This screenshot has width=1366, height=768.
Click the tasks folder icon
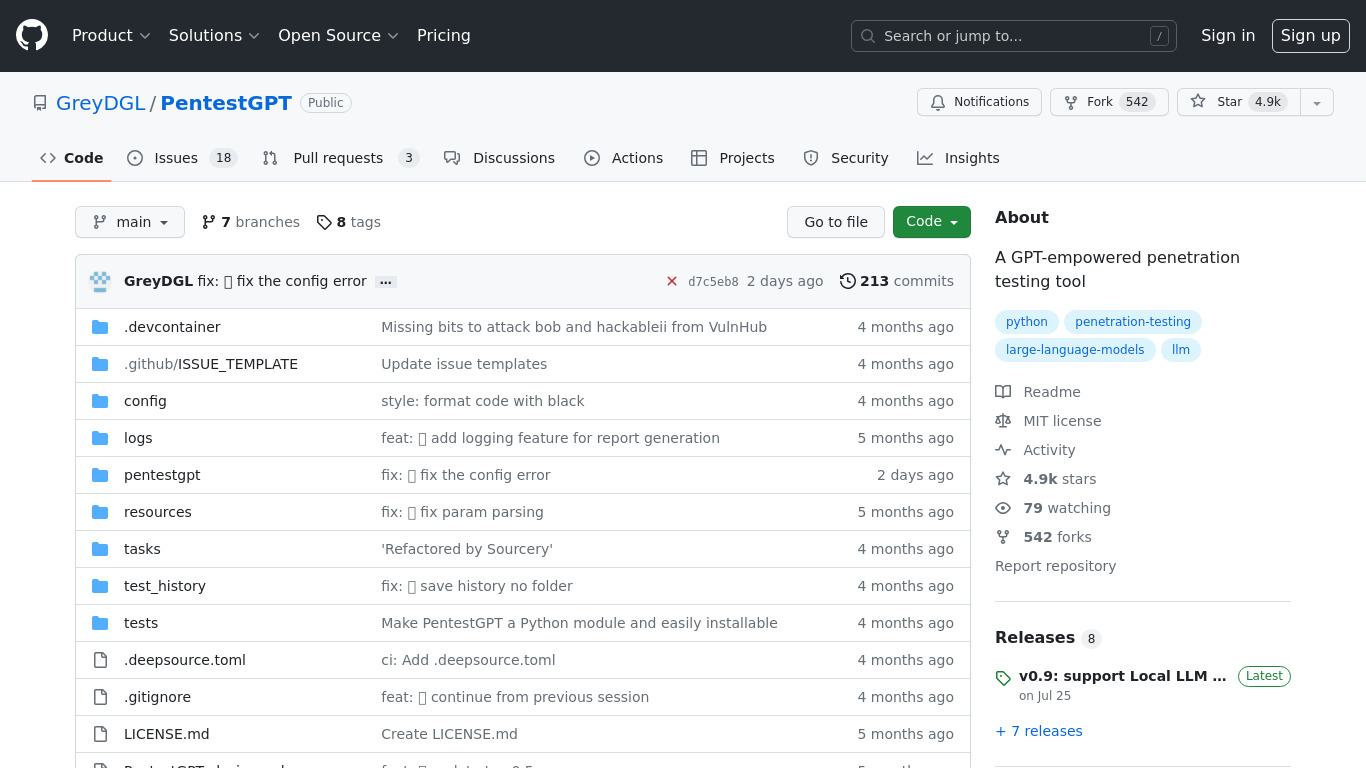100,549
